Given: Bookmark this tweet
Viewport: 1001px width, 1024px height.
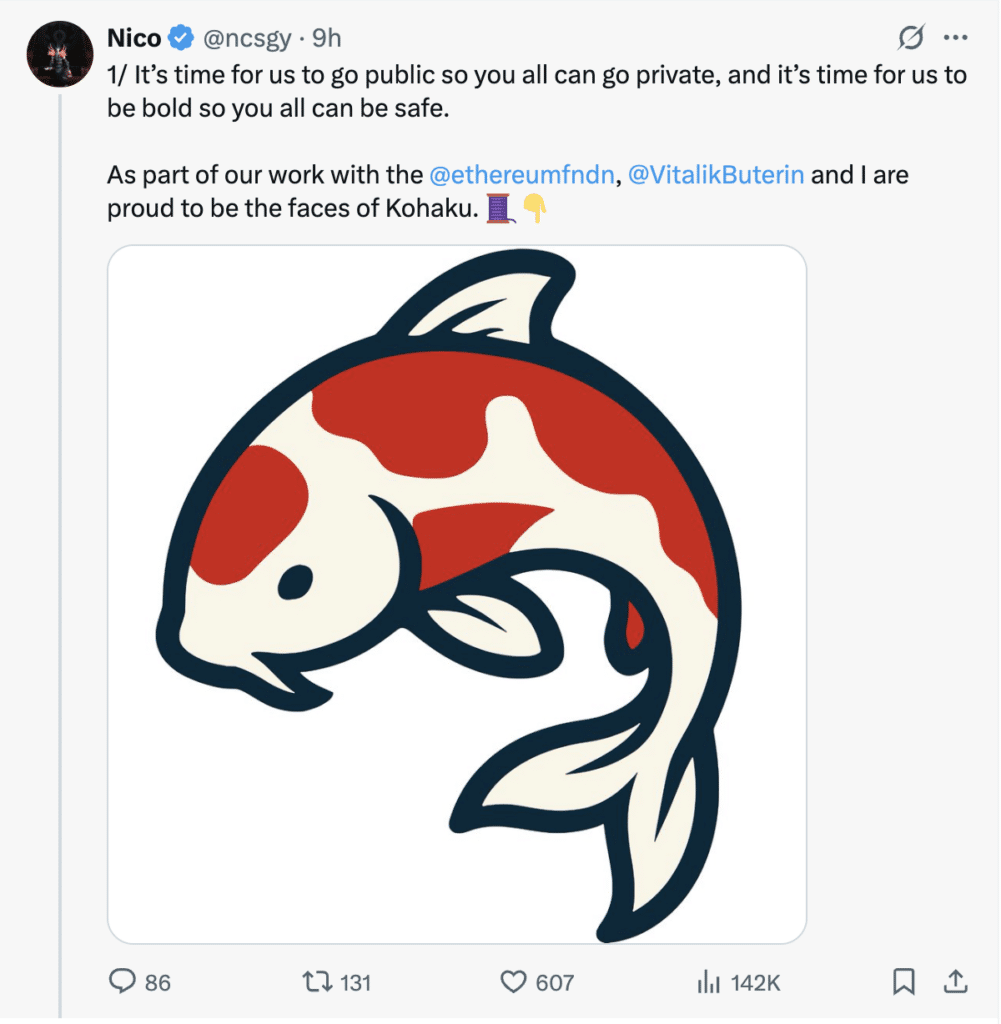Looking at the screenshot, I should [904, 982].
